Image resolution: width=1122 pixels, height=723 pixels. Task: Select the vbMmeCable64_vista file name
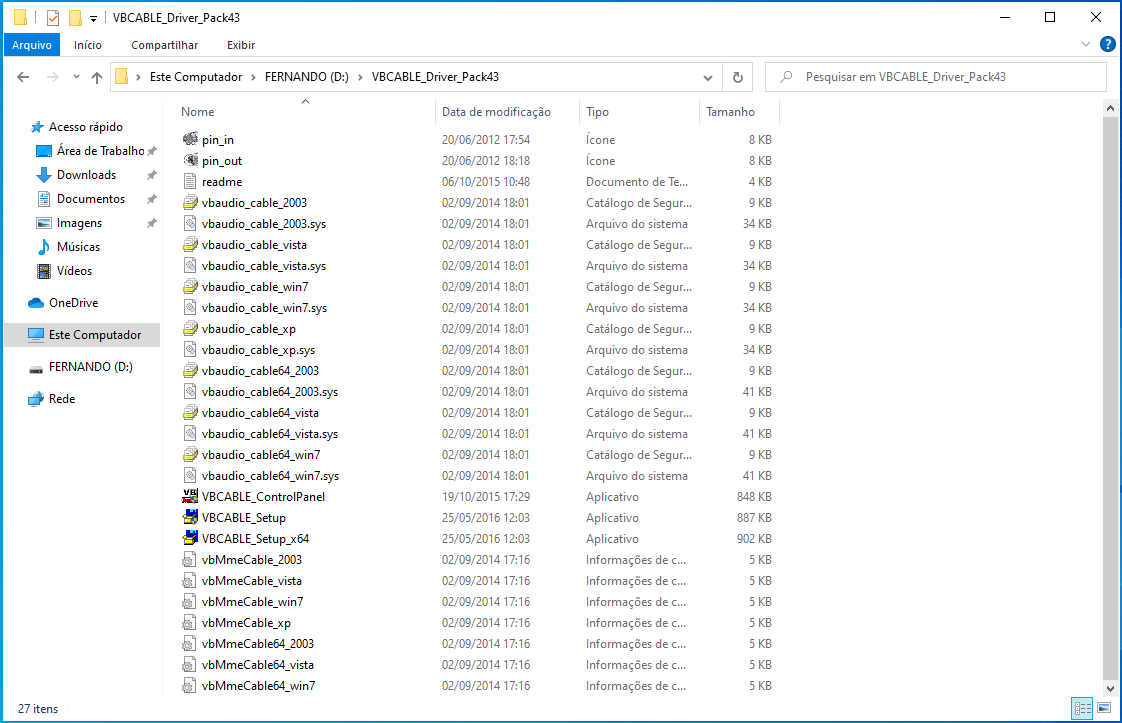click(258, 664)
